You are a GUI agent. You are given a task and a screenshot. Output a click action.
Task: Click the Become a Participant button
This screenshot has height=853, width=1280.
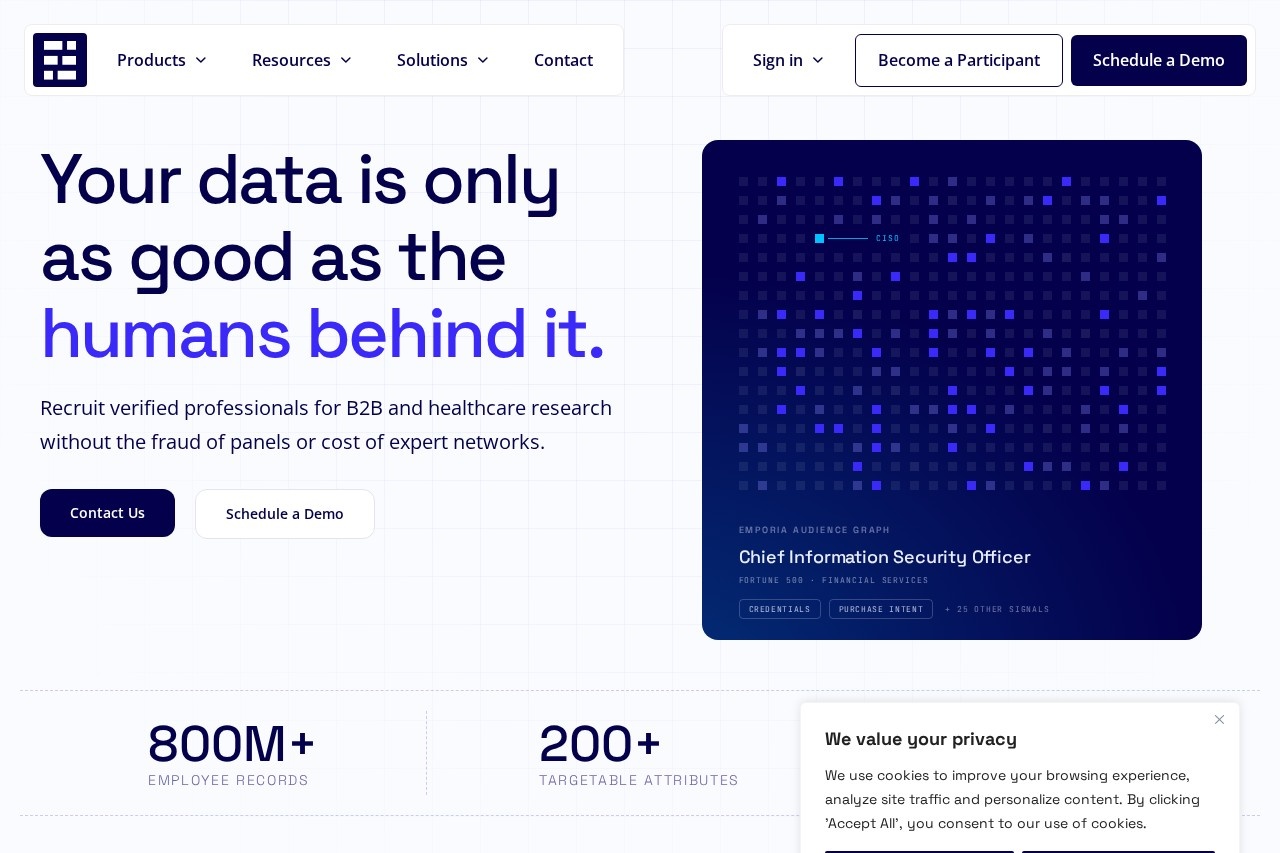pyautogui.click(x=959, y=60)
